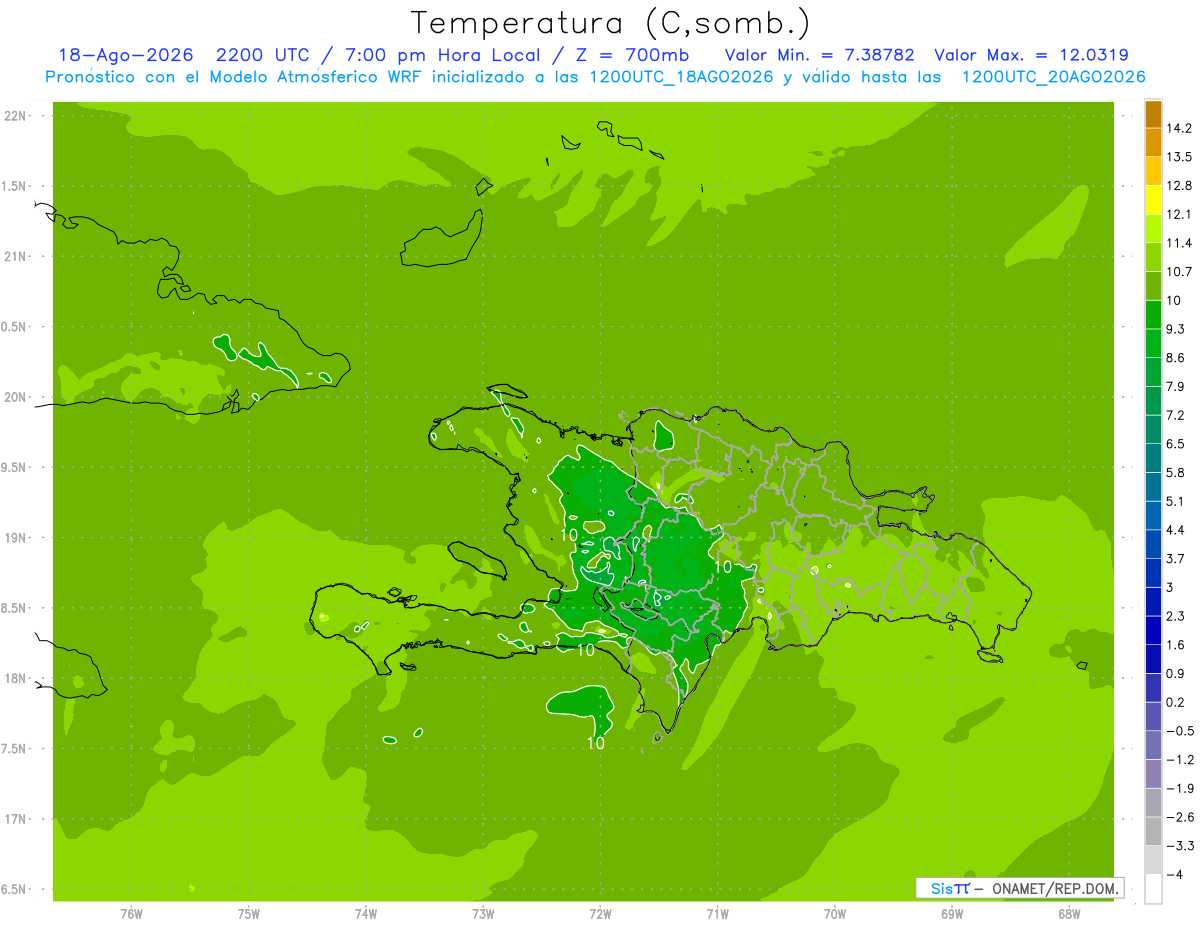Viewport: 1200px width, 927px height.
Task: Click the "14.2" colorbar value
Action: click(1180, 128)
